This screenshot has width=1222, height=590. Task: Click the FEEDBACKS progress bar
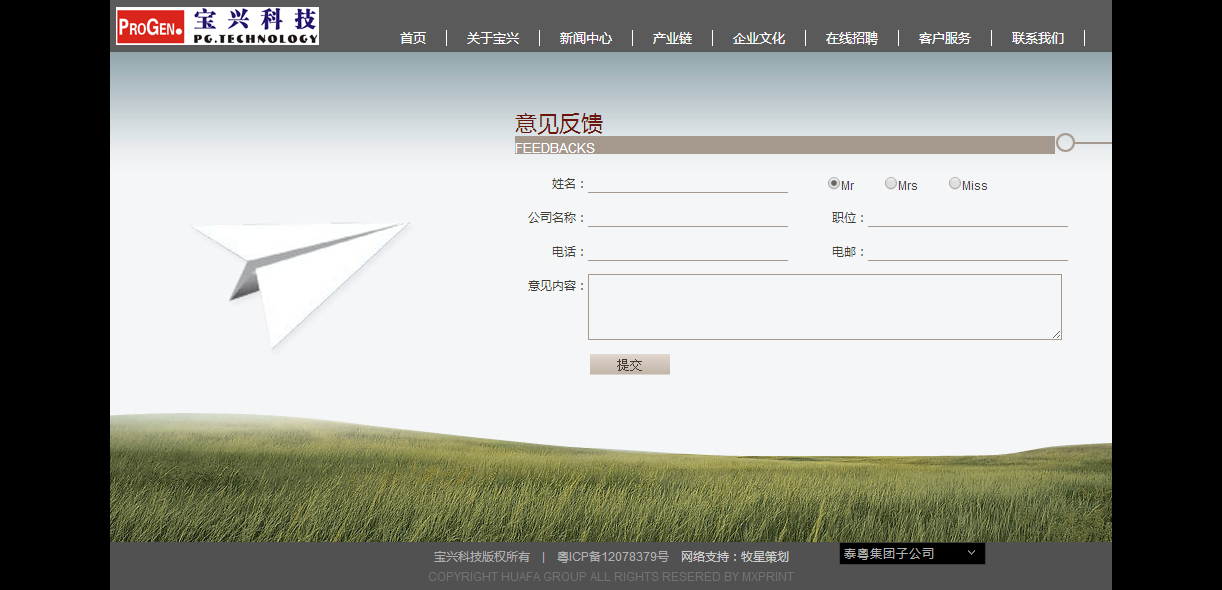tap(780, 147)
